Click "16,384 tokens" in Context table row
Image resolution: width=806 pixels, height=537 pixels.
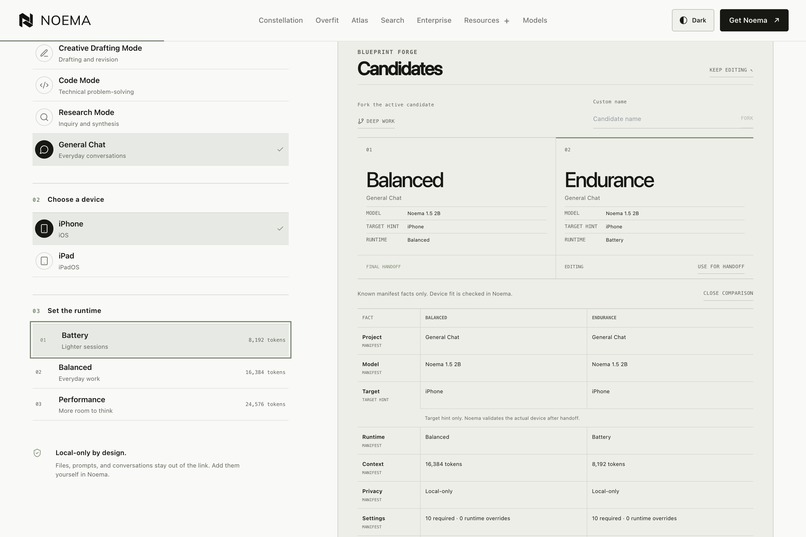[x=444, y=464]
